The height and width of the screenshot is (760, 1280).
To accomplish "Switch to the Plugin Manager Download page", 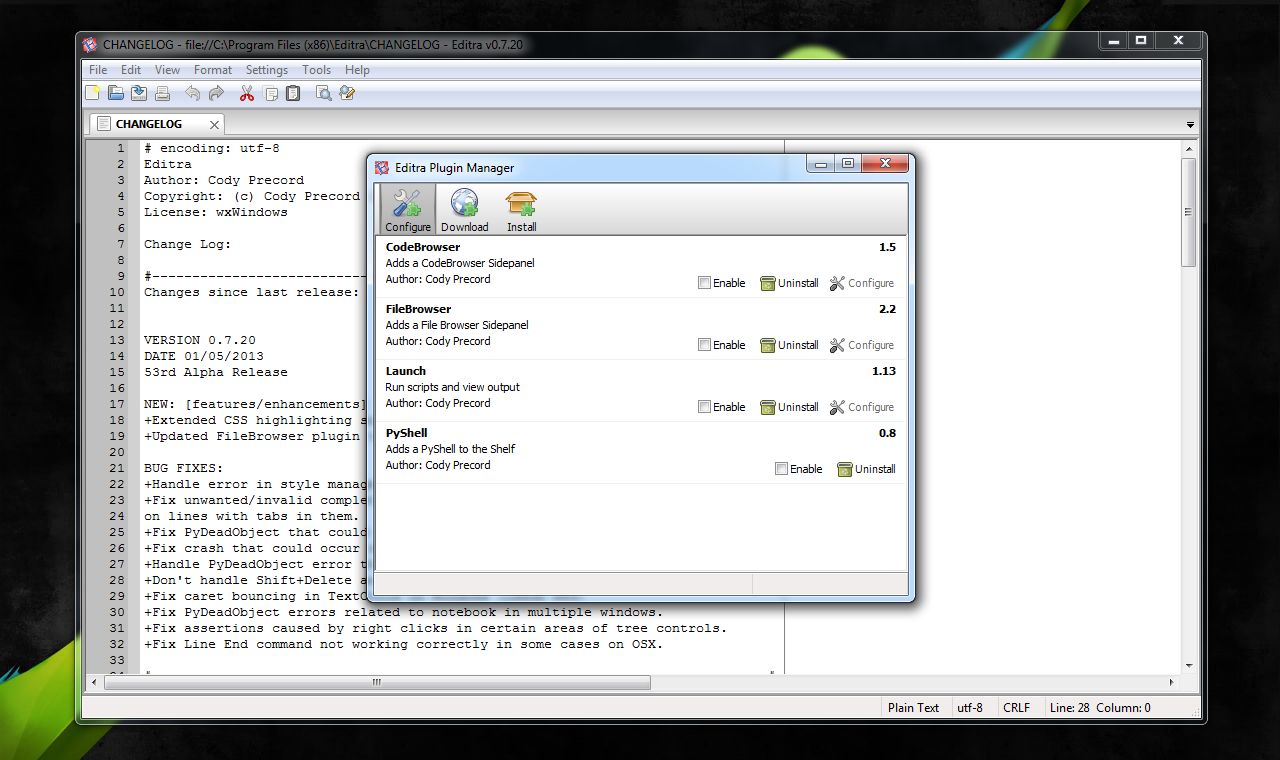I will coord(464,210).
